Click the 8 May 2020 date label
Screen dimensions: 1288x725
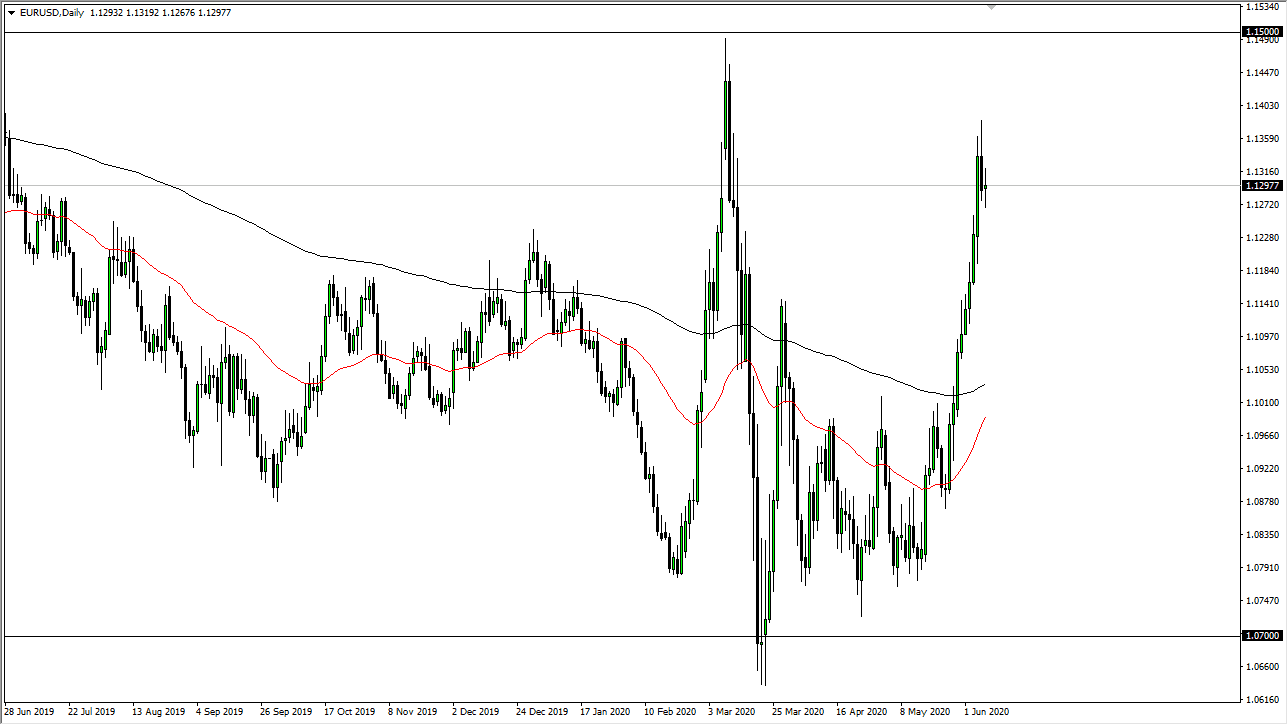tap(924, 713)
